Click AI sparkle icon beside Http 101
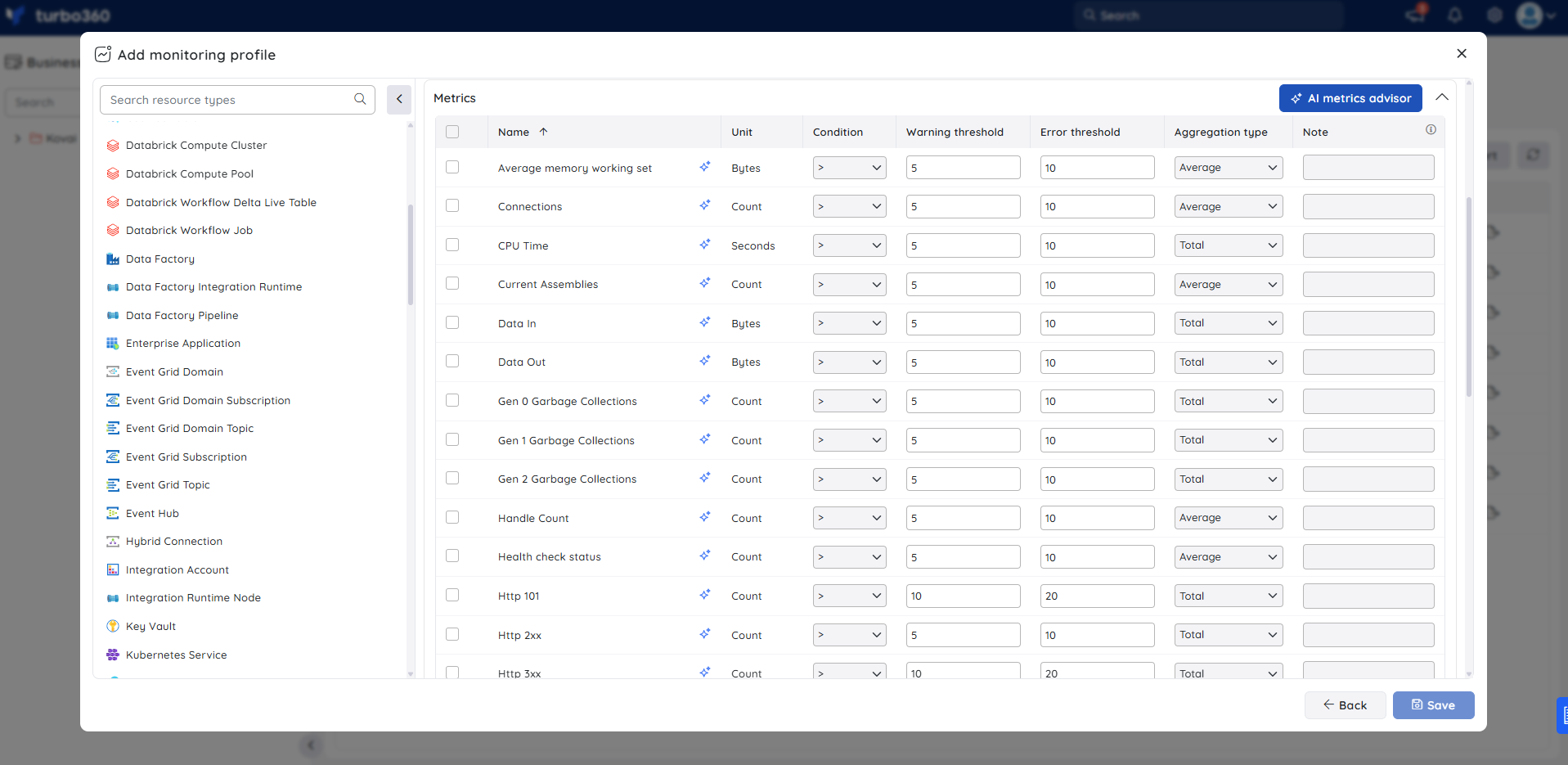 [704, 595]
